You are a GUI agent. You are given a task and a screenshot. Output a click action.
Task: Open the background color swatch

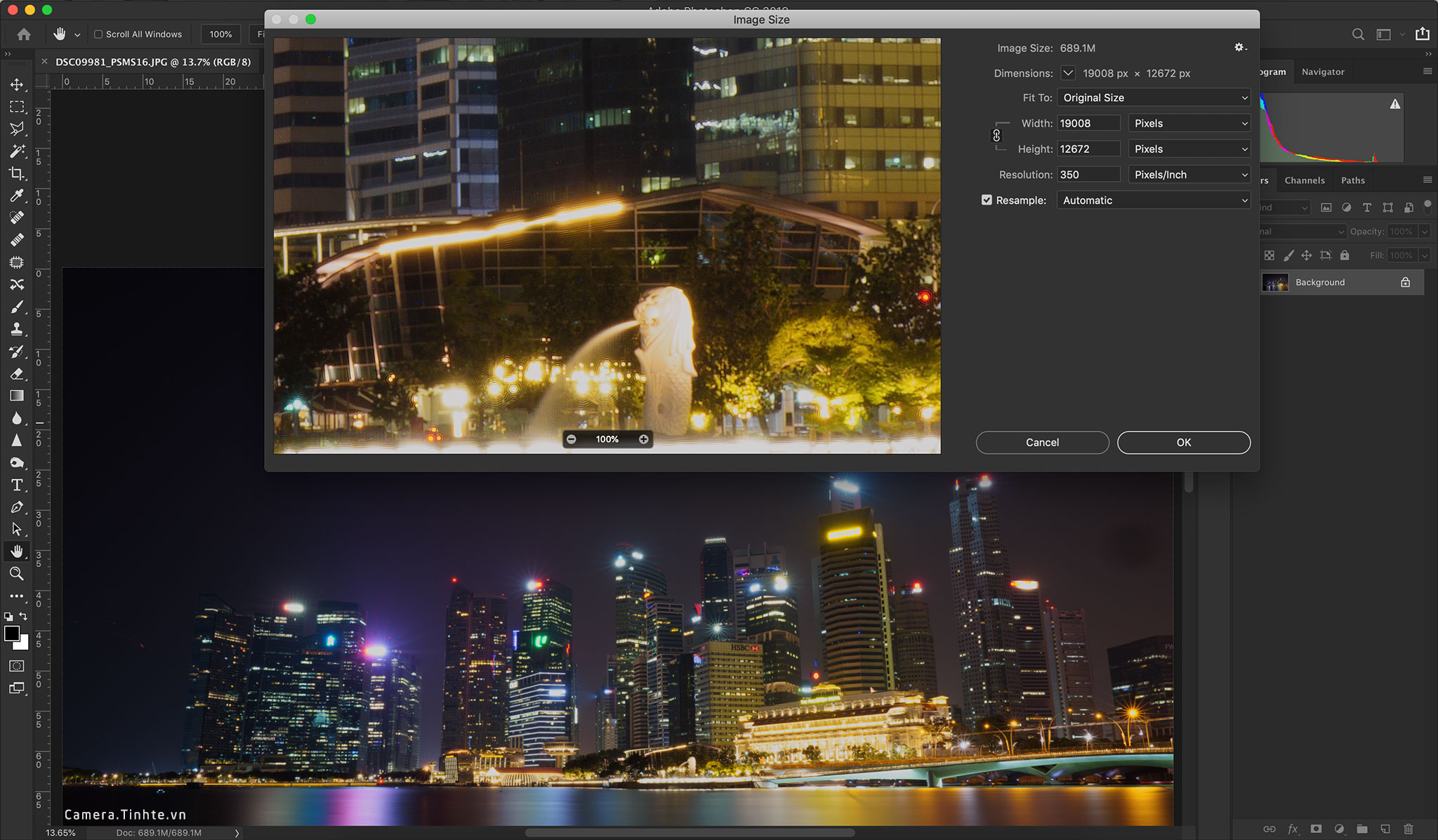tap(24, 644)
